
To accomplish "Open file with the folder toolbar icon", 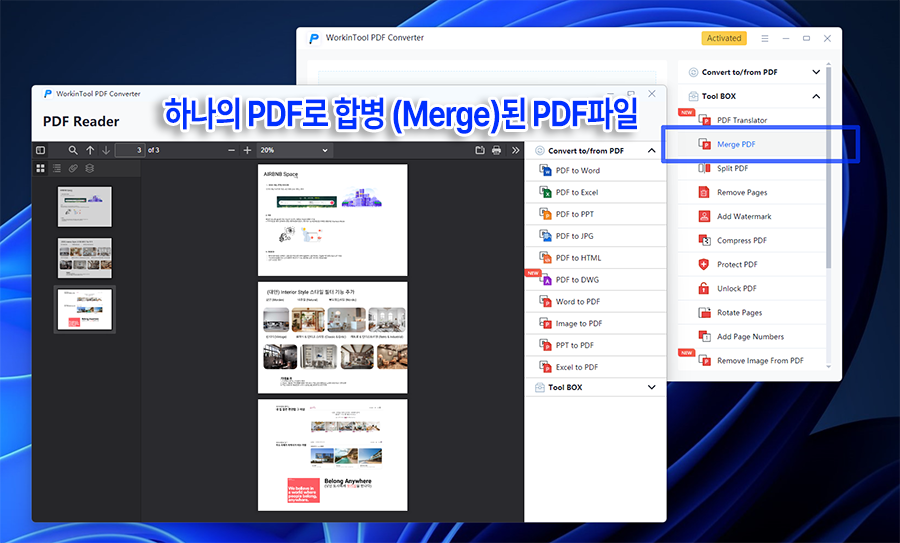I will 480,150.
